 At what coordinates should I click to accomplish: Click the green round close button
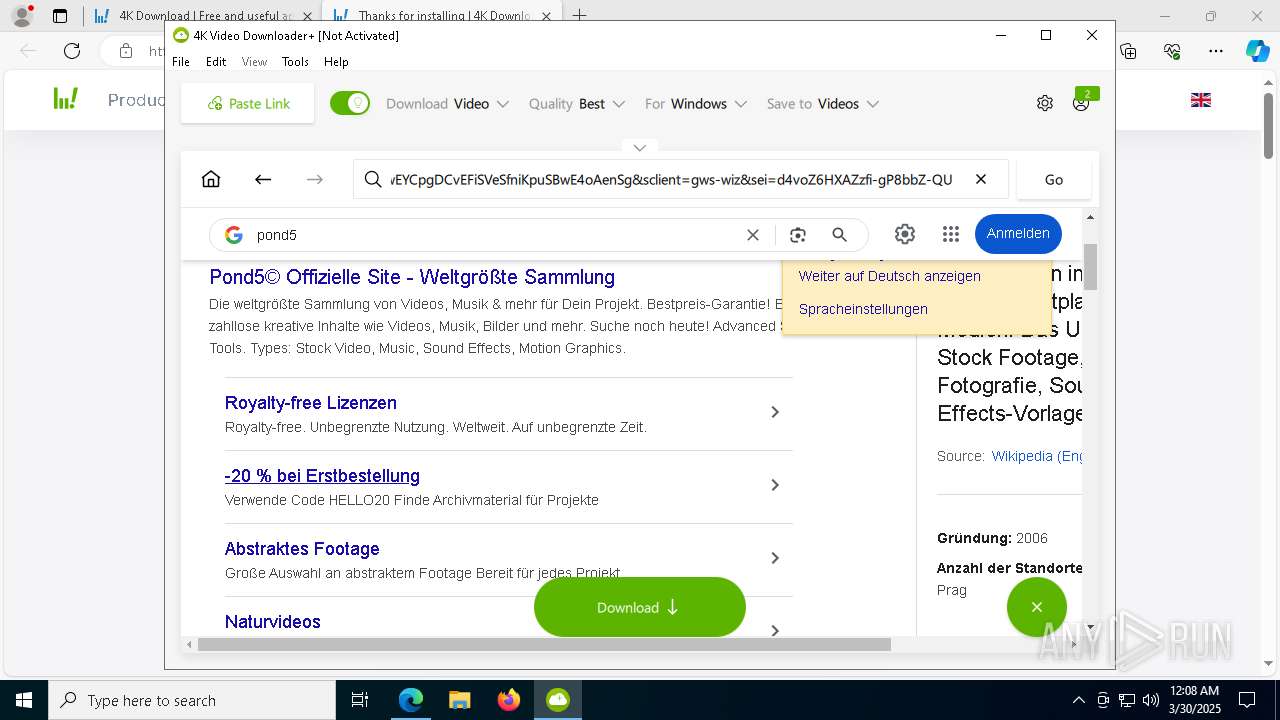click(x=1037, y=607)
